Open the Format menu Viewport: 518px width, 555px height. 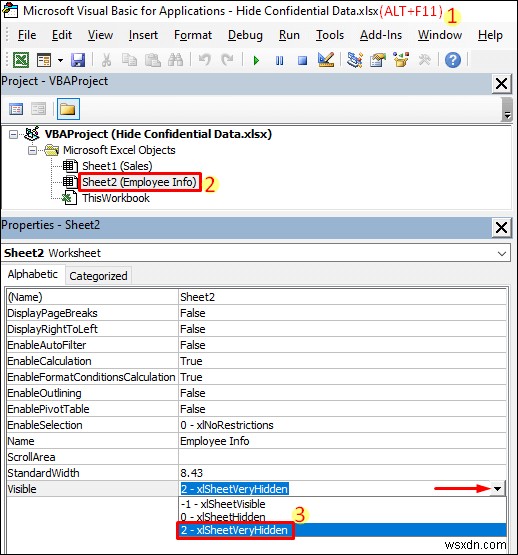(x=193, y=35)
